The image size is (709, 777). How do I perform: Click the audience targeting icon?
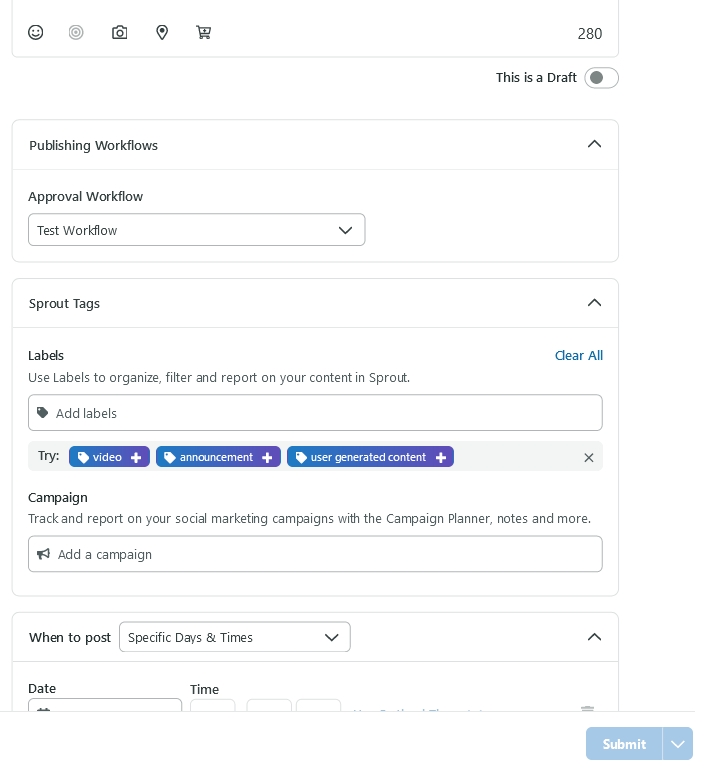coord(76,32)
